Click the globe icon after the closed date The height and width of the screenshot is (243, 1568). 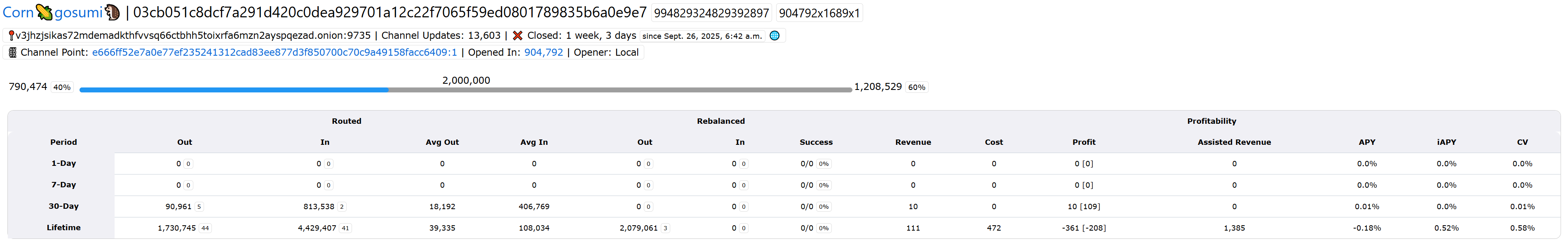(774, 36)
